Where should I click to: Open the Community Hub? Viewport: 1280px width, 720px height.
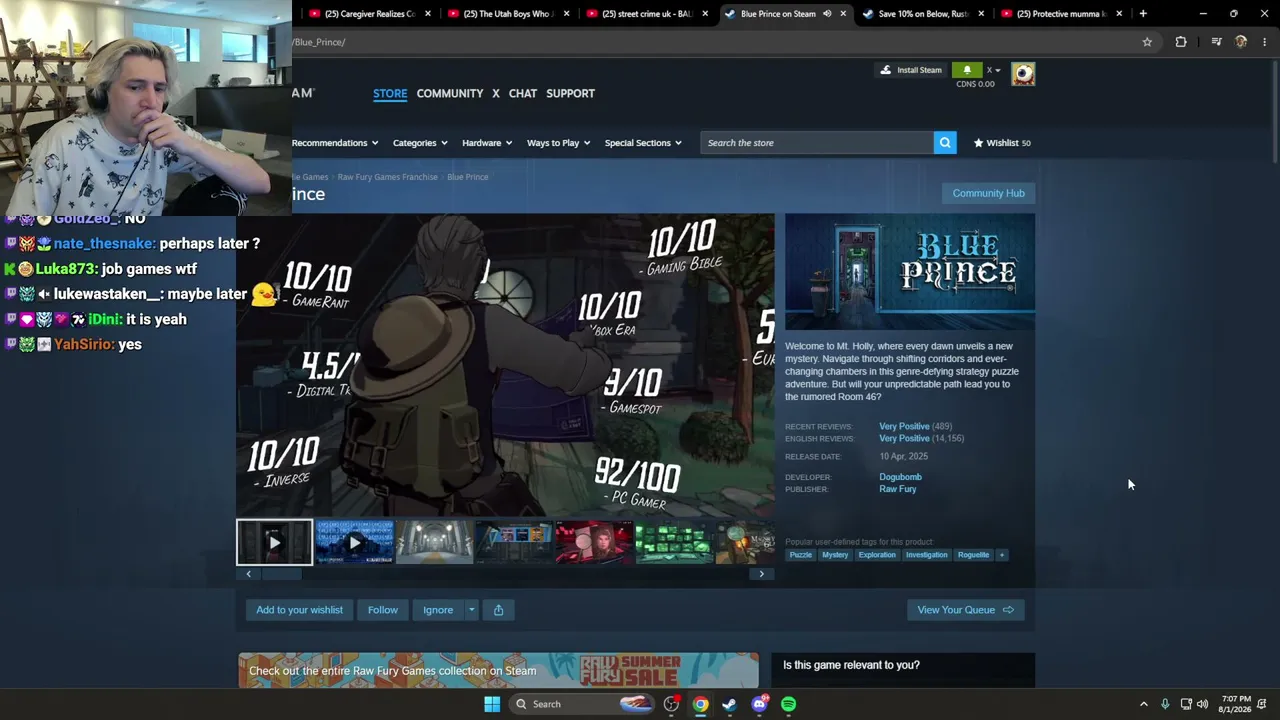pos(988,193)
